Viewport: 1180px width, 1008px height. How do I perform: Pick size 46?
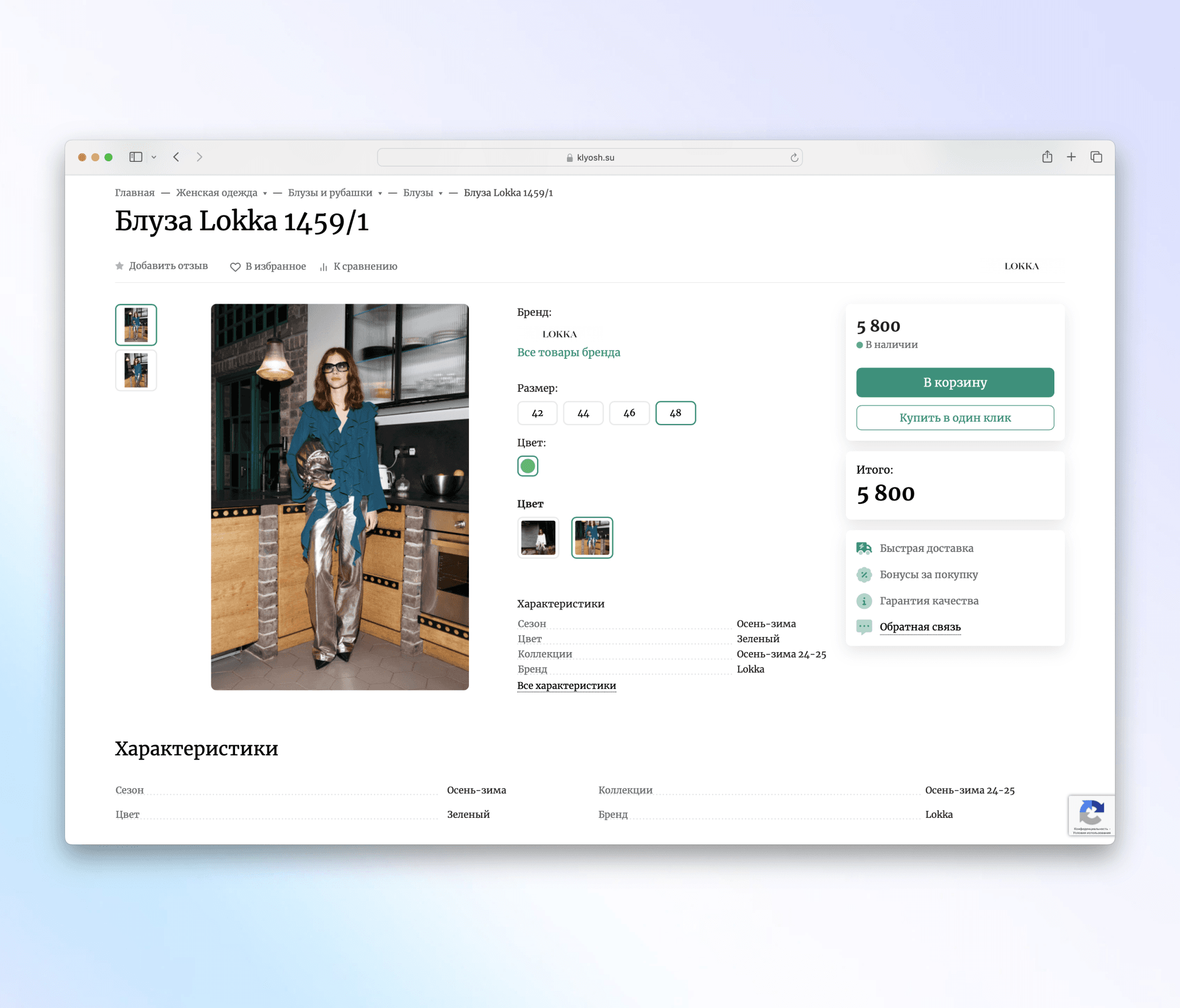click(629, 413)
